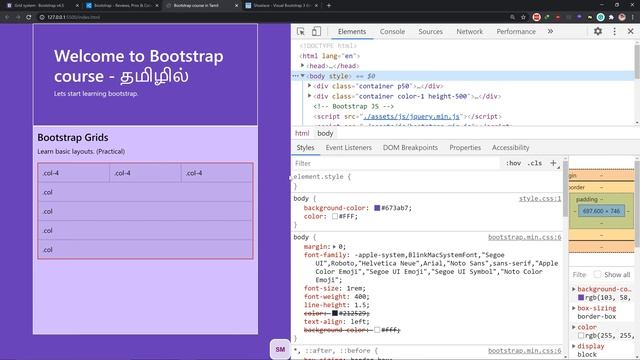Open jquery.min.js script source link
Screen dimensions: 640x360
click(x=411, y=116)
